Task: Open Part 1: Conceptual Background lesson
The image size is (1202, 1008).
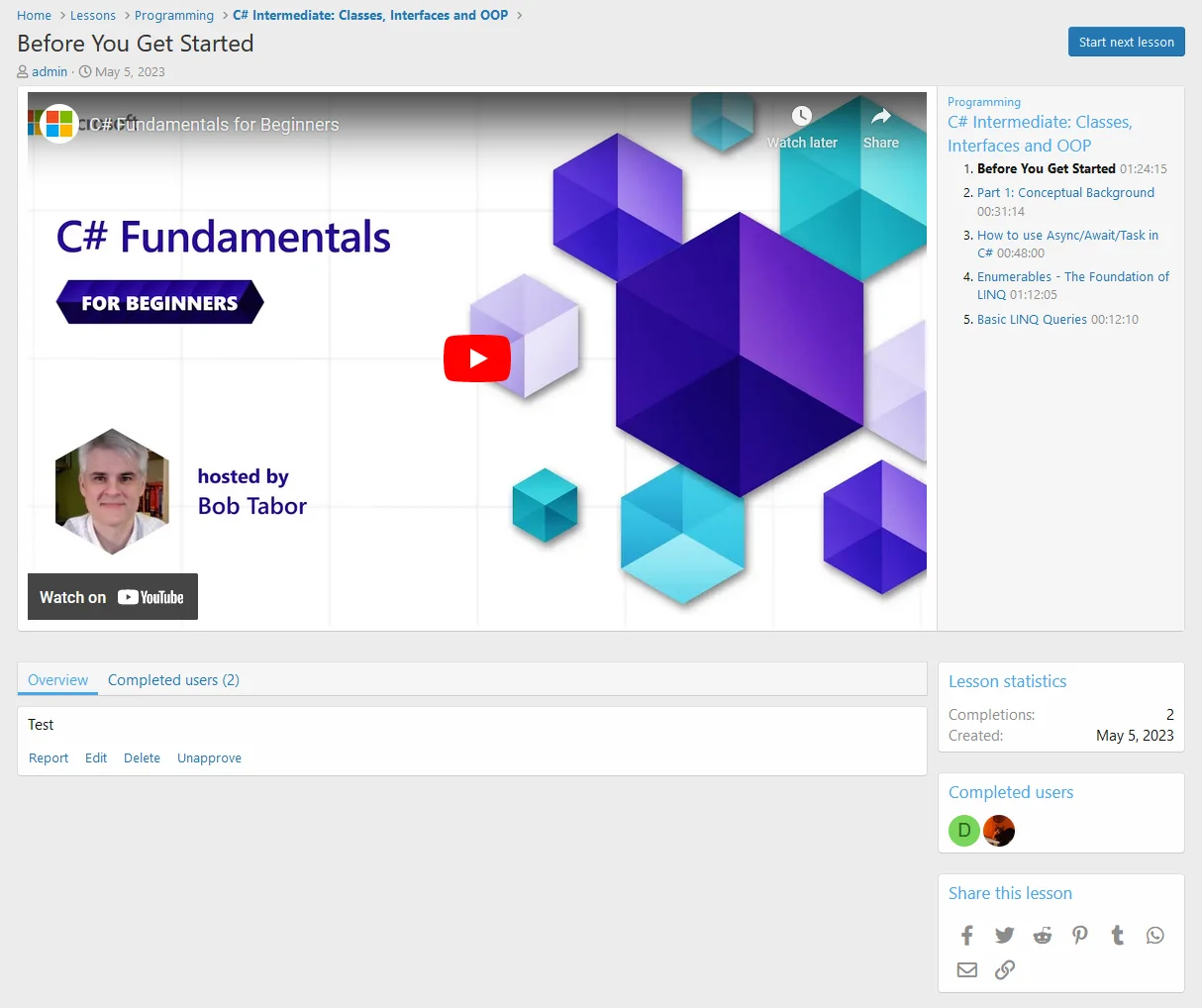Action: coord(1065,193)
